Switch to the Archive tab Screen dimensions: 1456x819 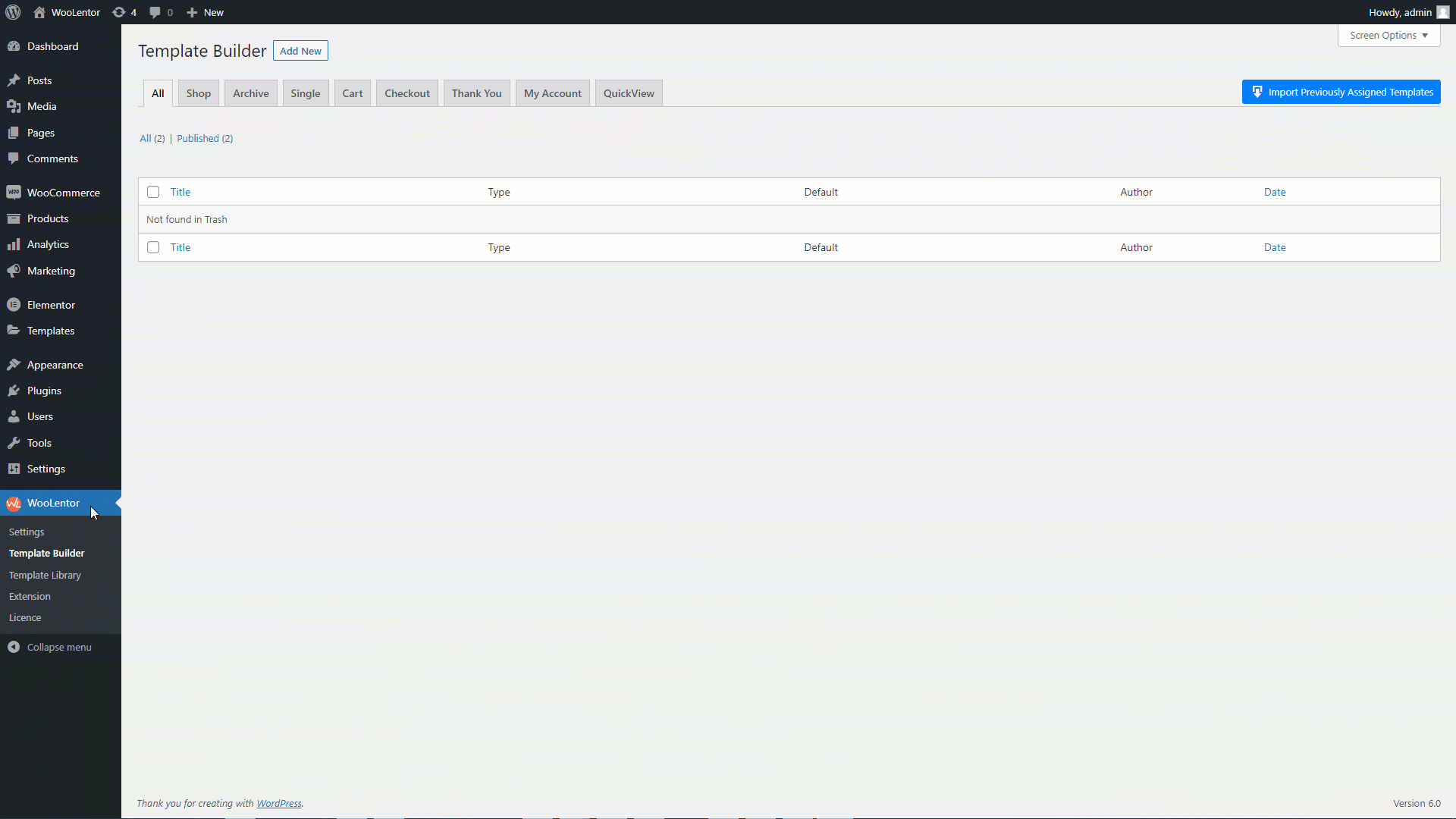(251, 93)
